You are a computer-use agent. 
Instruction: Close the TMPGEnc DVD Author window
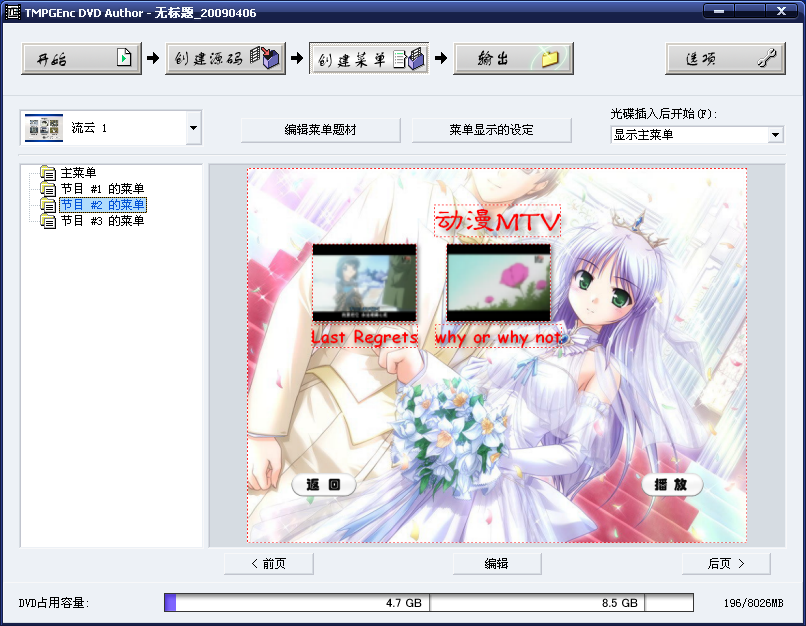pyautogui.click(x=781, y=11)
